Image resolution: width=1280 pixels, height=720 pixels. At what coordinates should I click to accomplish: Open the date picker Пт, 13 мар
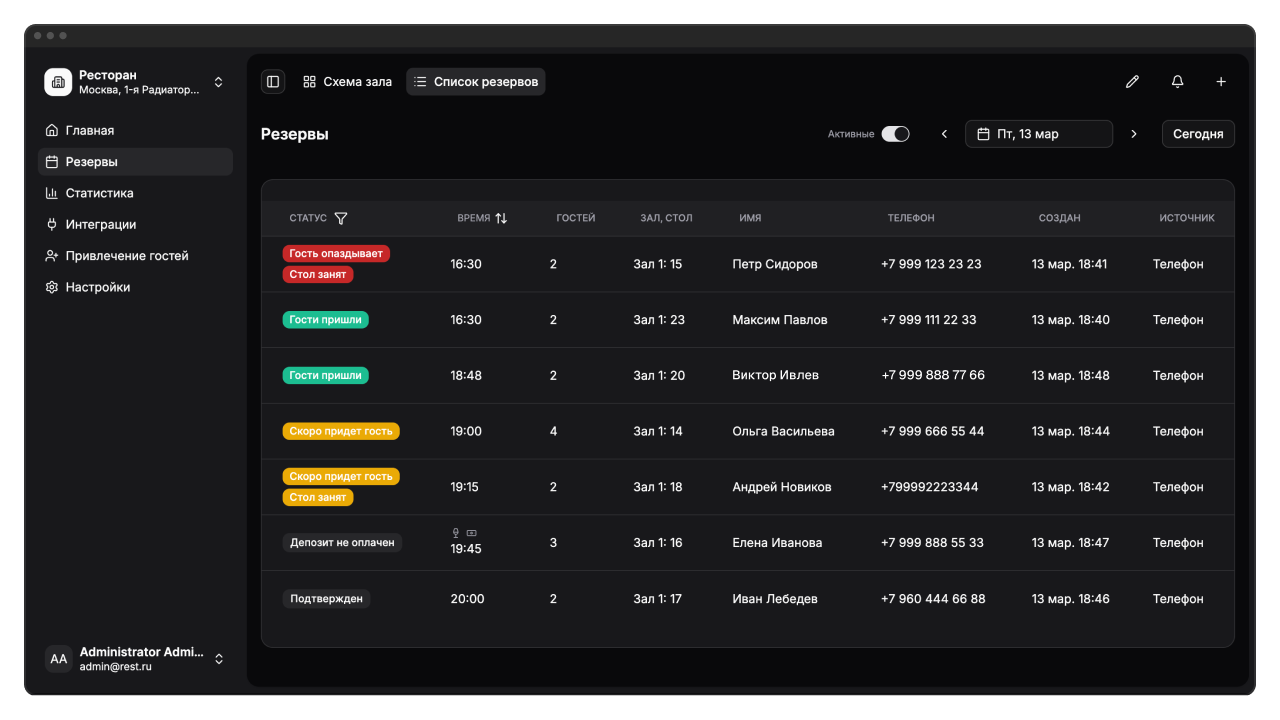click(1038, 134)
